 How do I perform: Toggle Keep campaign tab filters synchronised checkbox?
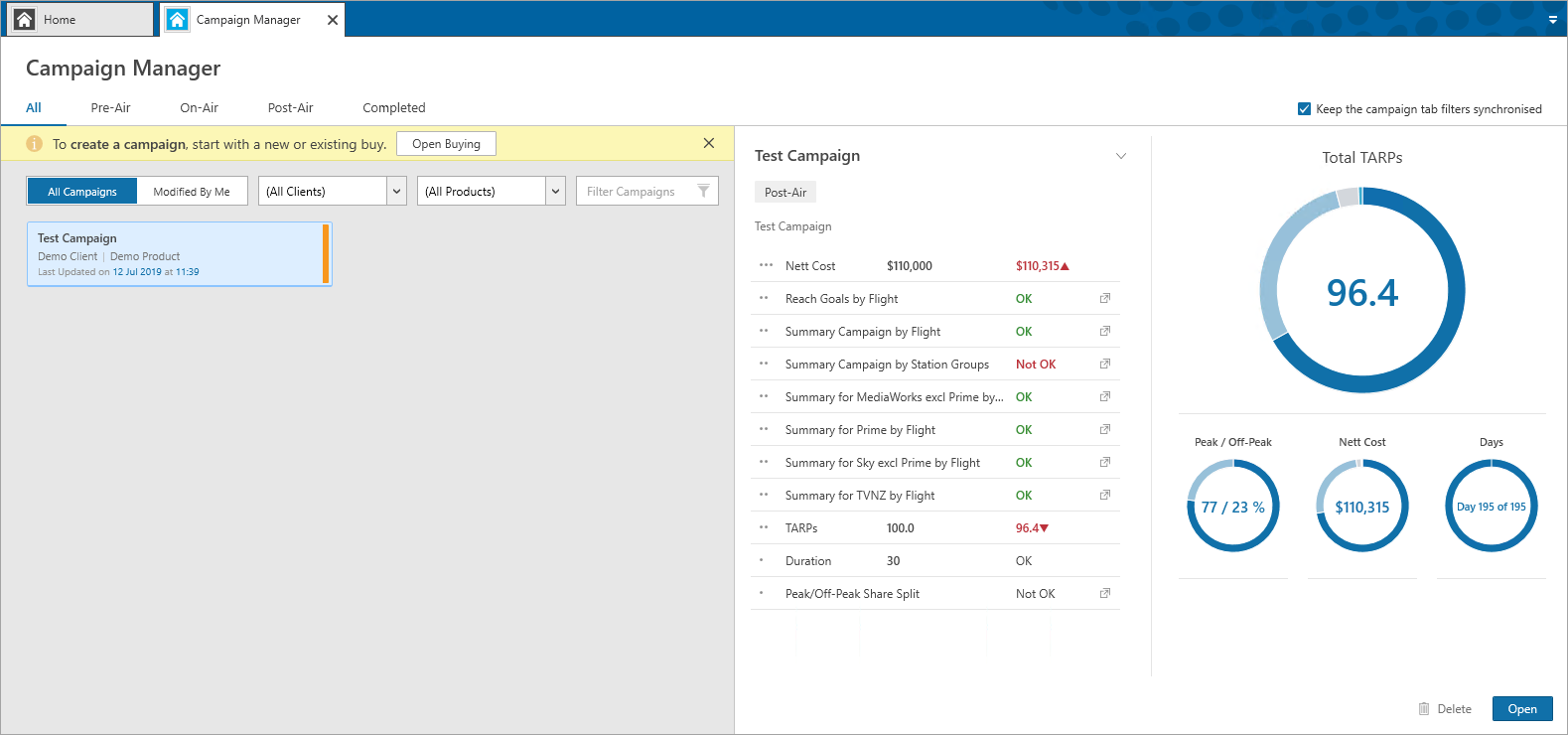click(1304, 109)
